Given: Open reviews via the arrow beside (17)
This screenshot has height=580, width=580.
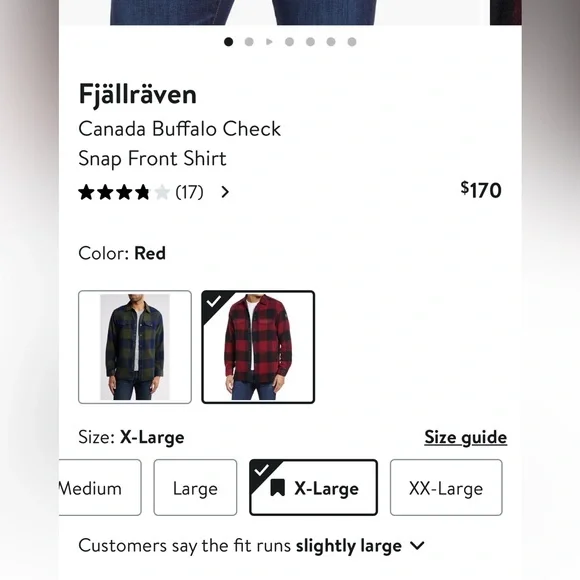Looking at the screenshot, I should pyautogui.click(x=225, y=192).
